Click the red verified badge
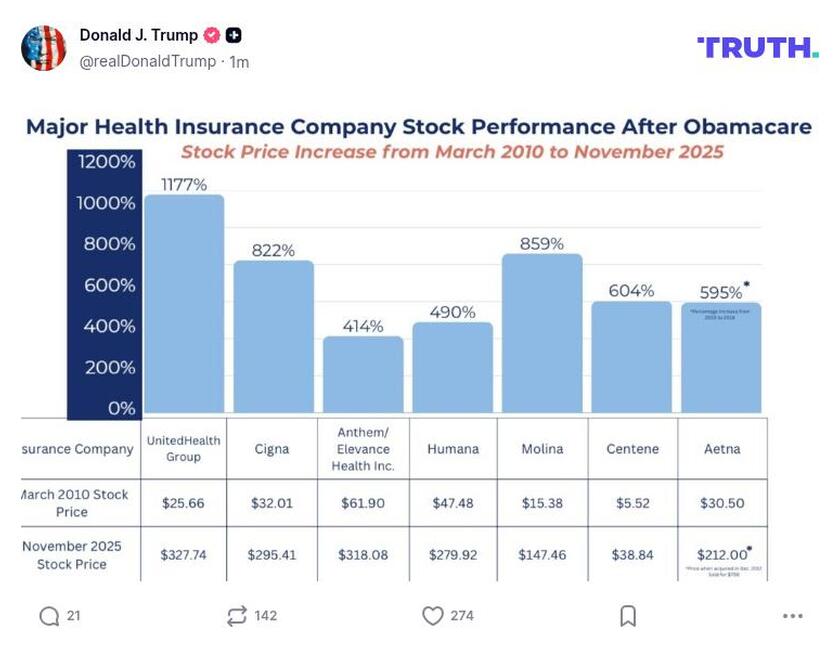The image size is (840, 649). coord(211,36)
